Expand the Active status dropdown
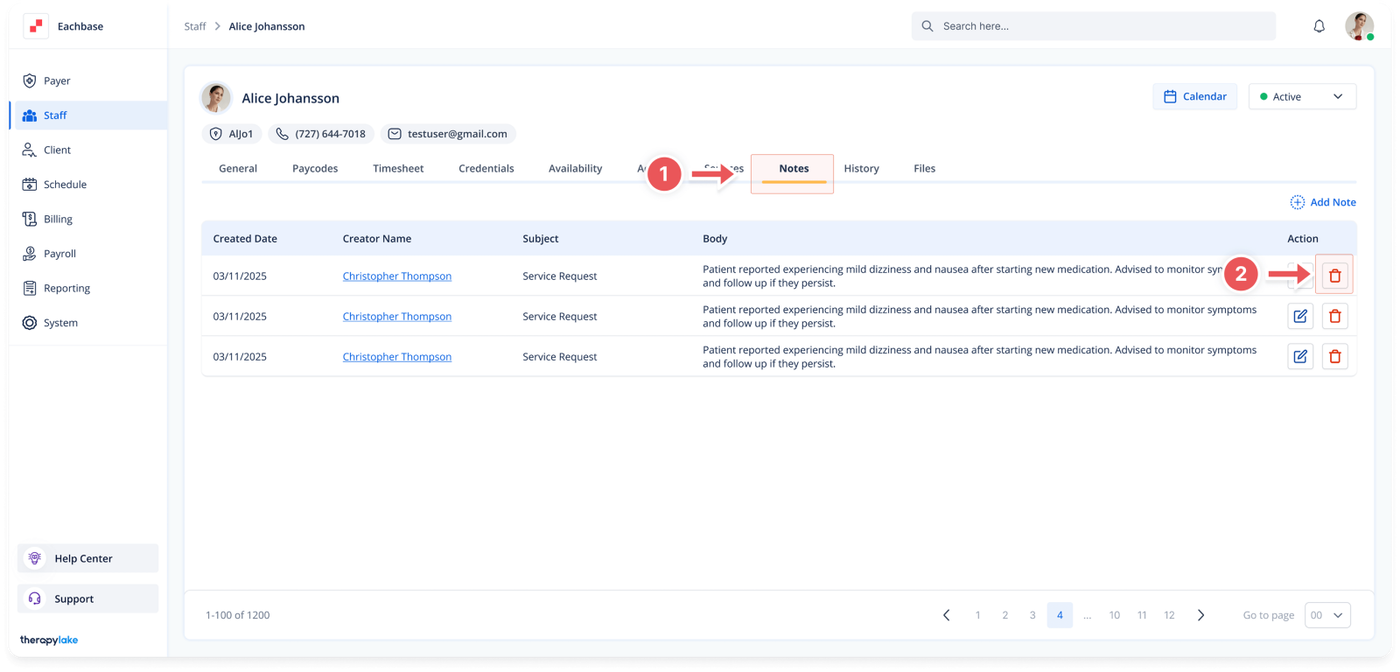The height and width of the screenshot is (672, 1400). 1302,97
